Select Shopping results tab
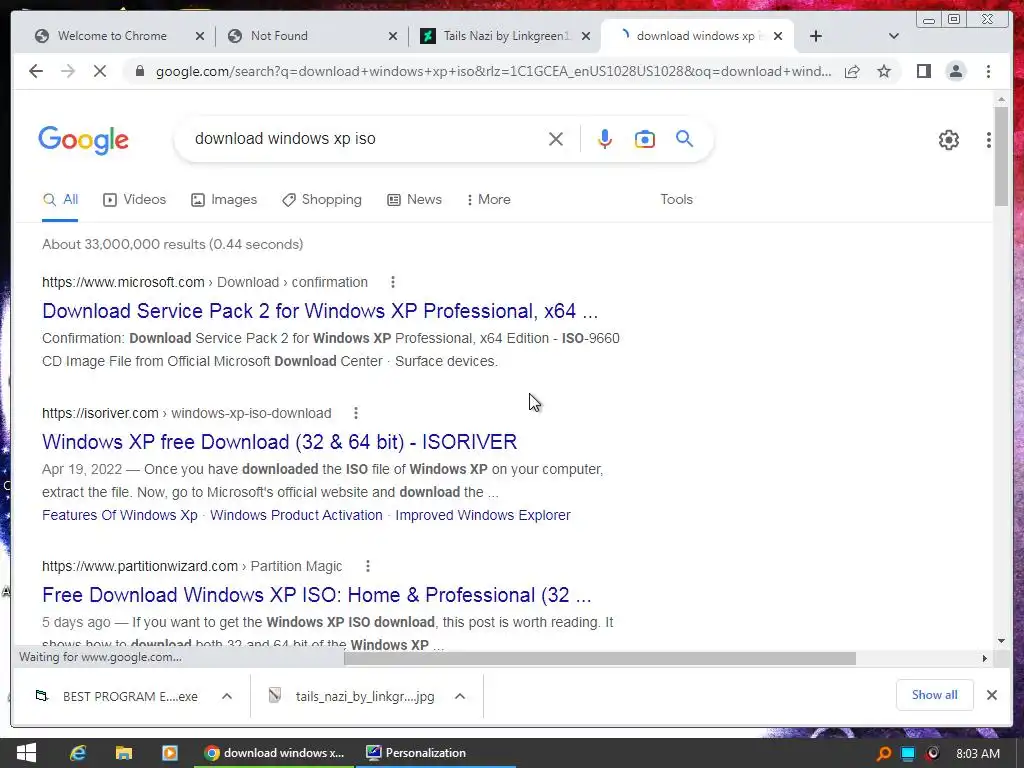Image resolution: width=1024 pixels, height=768 pixels. [321, 200]
